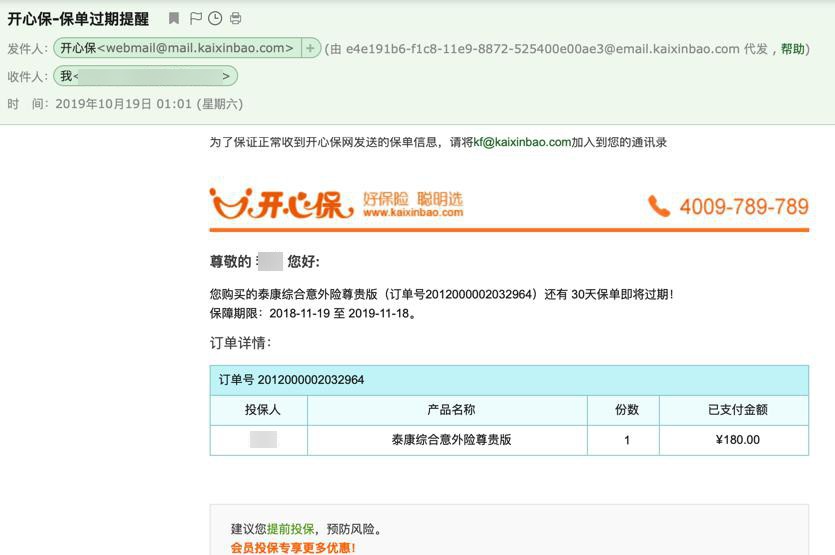Image resolution: width=835 pixels, height=555 pixels.
Task: Click the 保障期限 date range line
Action: (x=313, y=313)
